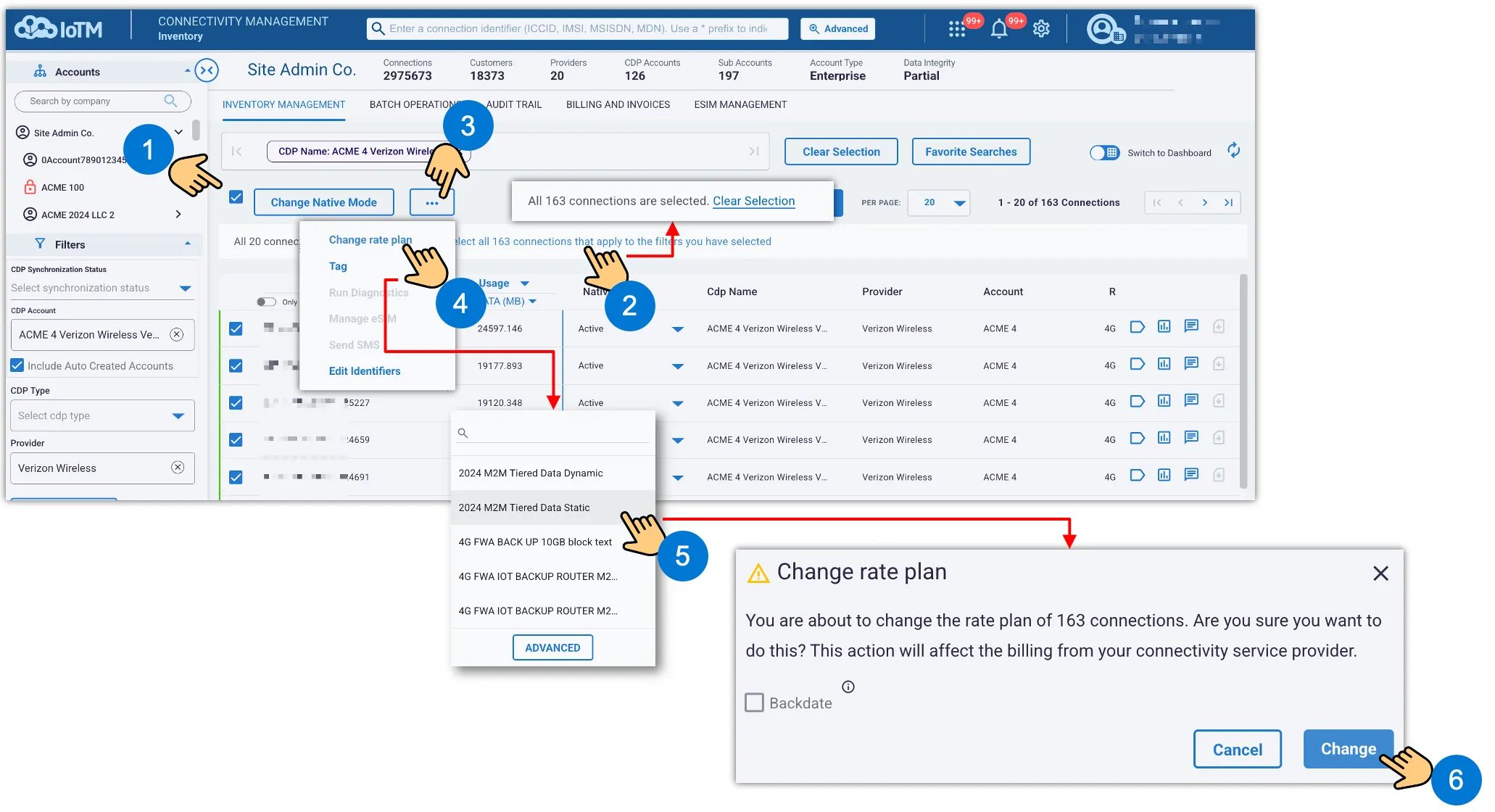Collapse the sidebar with the arrows icon
The width and height of the screenshot is (1495, 812).
tap(207, 70)
